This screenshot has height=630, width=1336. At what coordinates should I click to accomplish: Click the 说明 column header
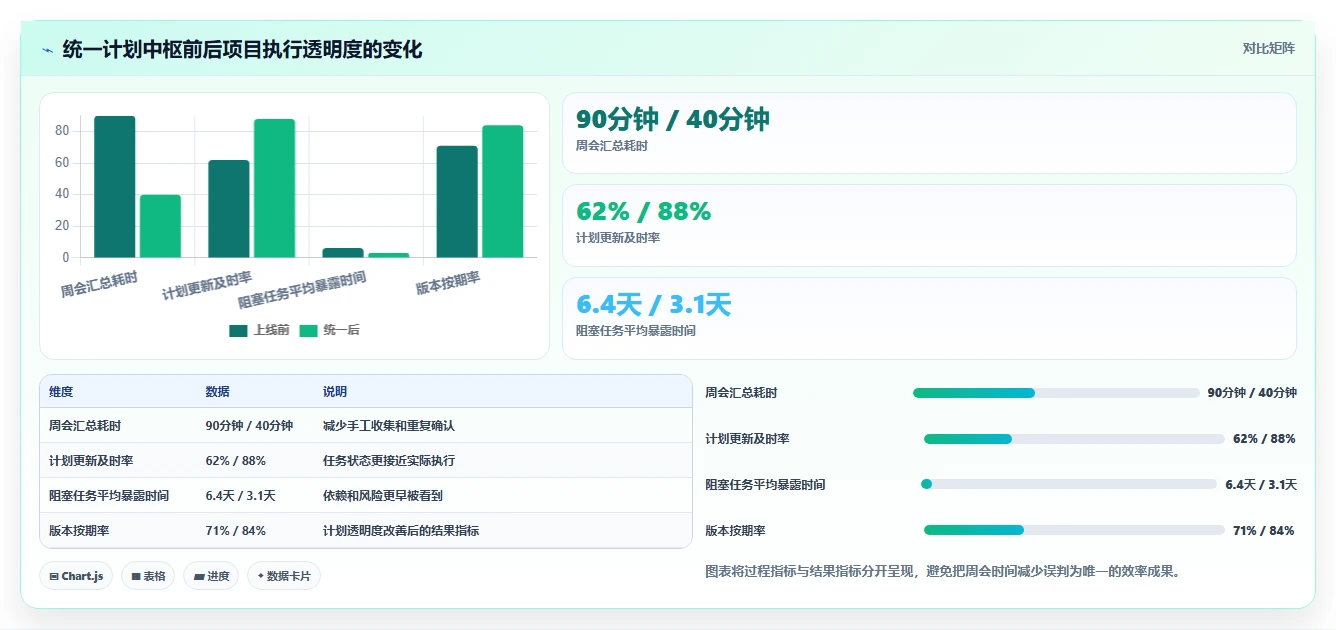pyautogui.click(x=335, y=392)
